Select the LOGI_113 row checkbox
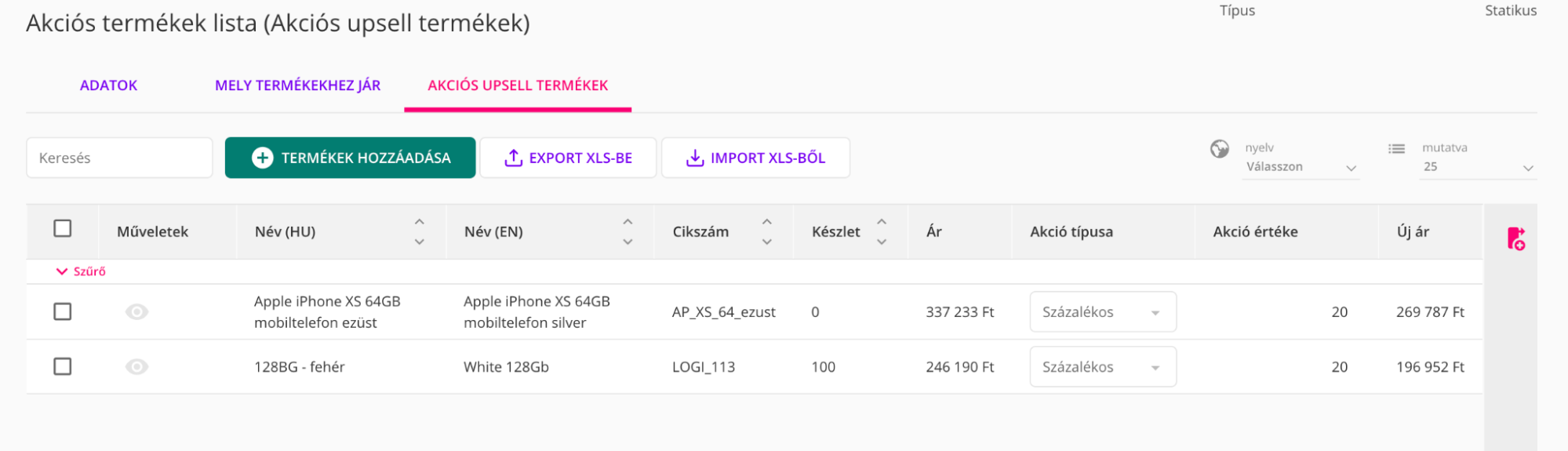 click(x=63, y=367)
